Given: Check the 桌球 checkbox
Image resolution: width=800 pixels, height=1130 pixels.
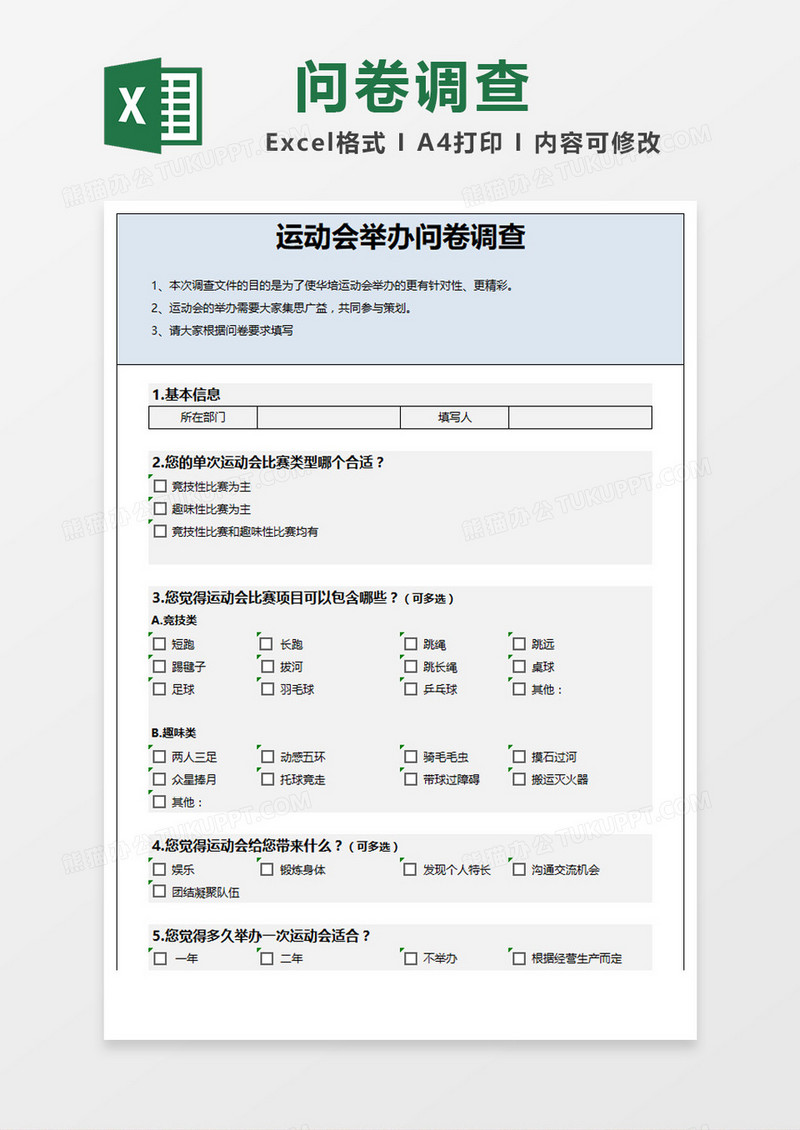Looking at the screenshot, I should coord(518,667).
